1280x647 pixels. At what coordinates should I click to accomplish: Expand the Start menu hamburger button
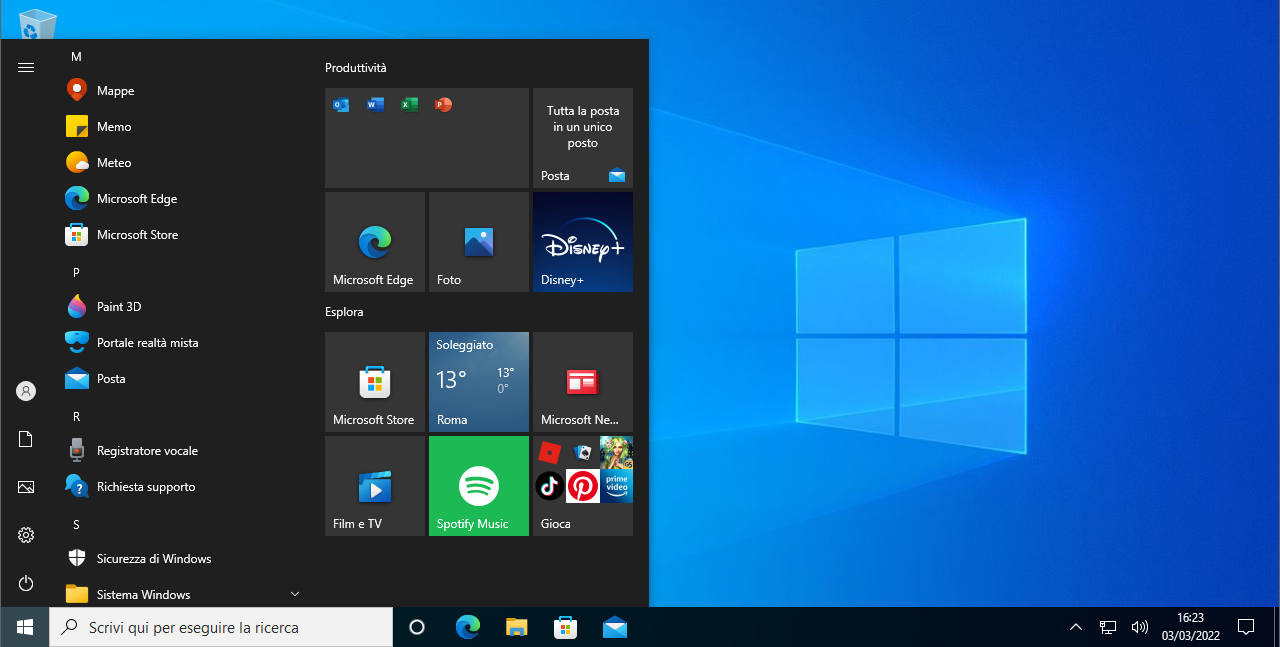pos(26,68)
